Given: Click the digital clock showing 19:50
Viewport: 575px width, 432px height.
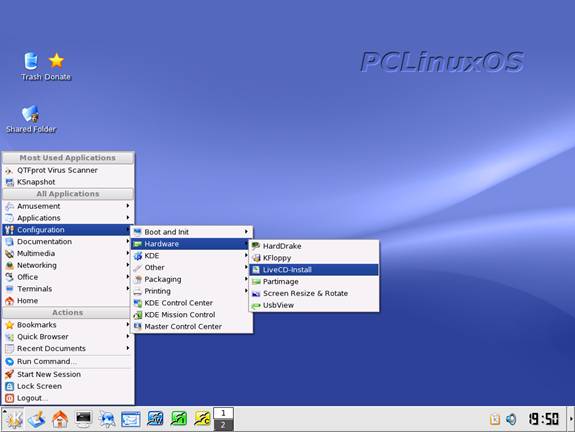Looking at the screenshot, I should (543, 419).
